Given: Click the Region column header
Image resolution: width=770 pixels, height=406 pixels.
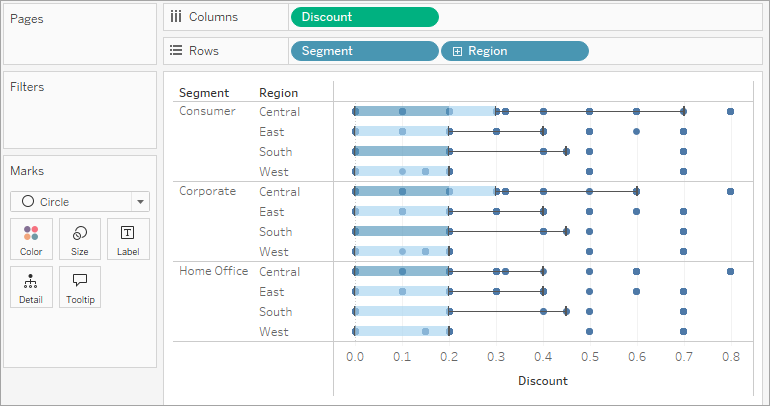Looking at the screenshot, I should tap(278, 93).
